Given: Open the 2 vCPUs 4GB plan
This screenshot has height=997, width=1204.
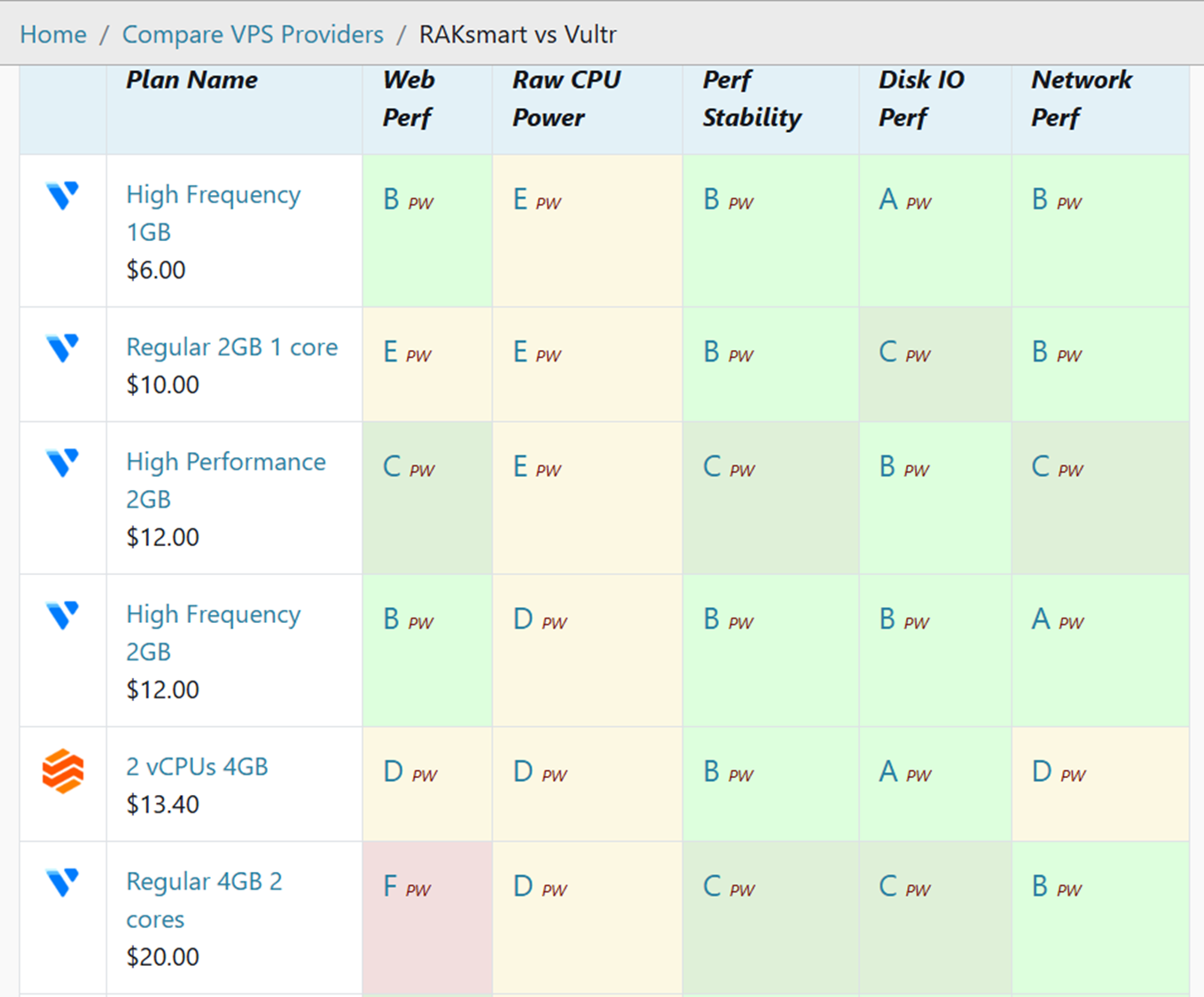Looking at the screenshot, I should tap(197, 767).
